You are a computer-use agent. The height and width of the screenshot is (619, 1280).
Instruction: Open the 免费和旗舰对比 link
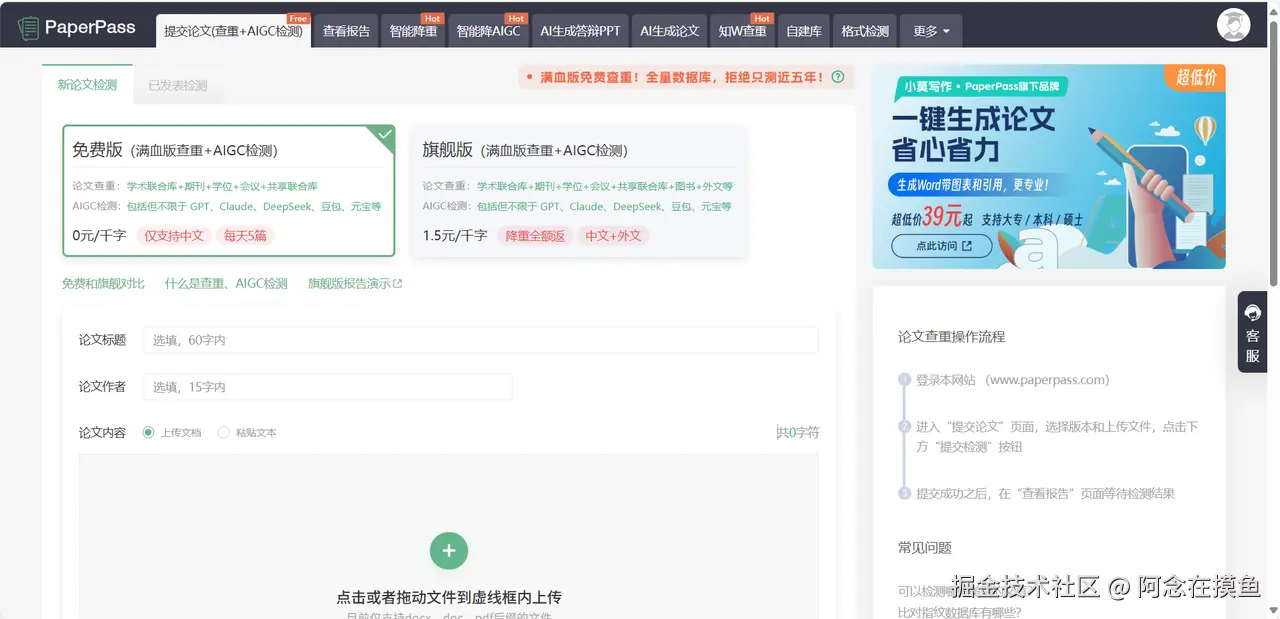[x=103, y=284]
